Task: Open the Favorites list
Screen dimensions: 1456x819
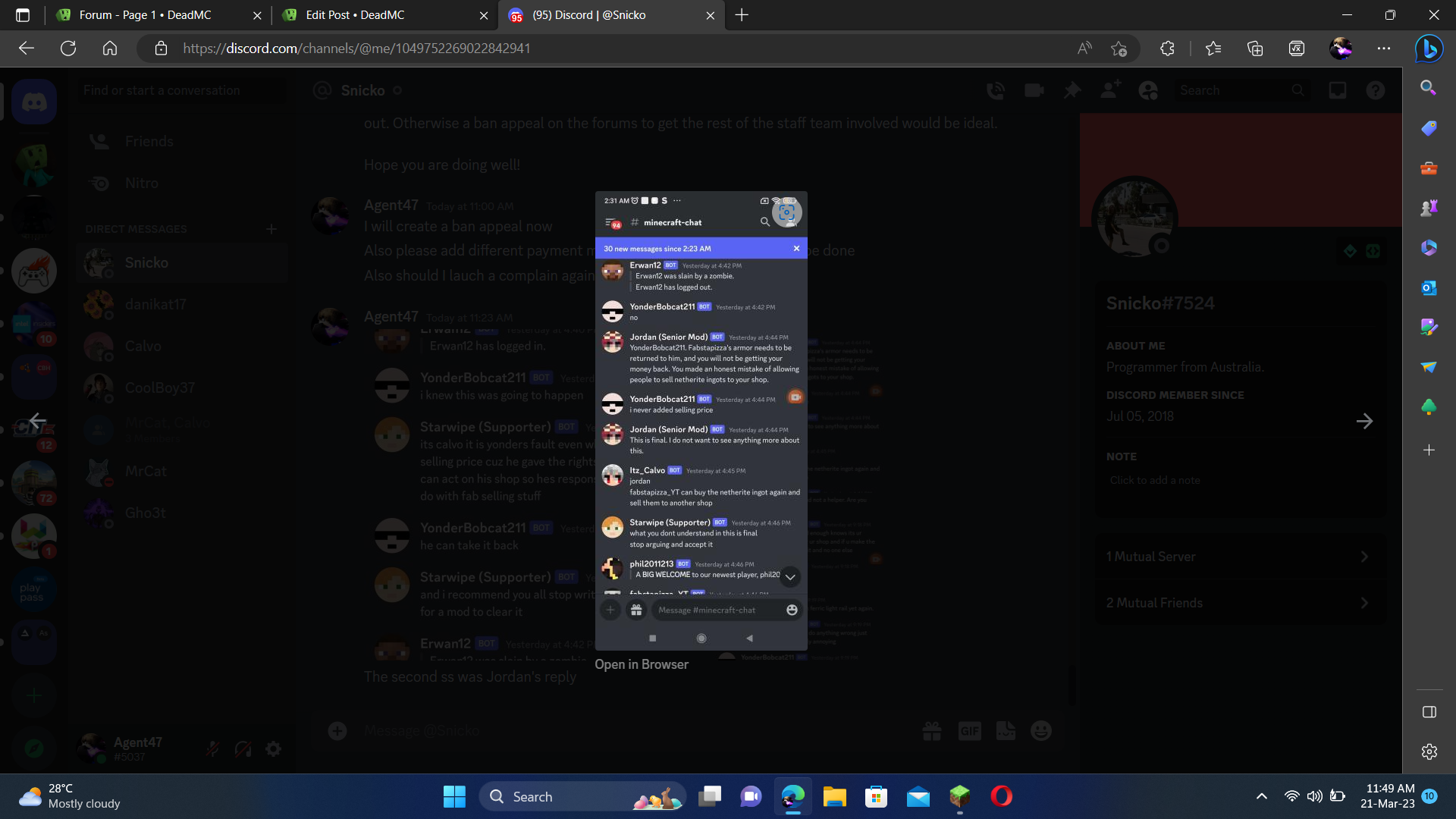Action: click(x=1213, y=49)
